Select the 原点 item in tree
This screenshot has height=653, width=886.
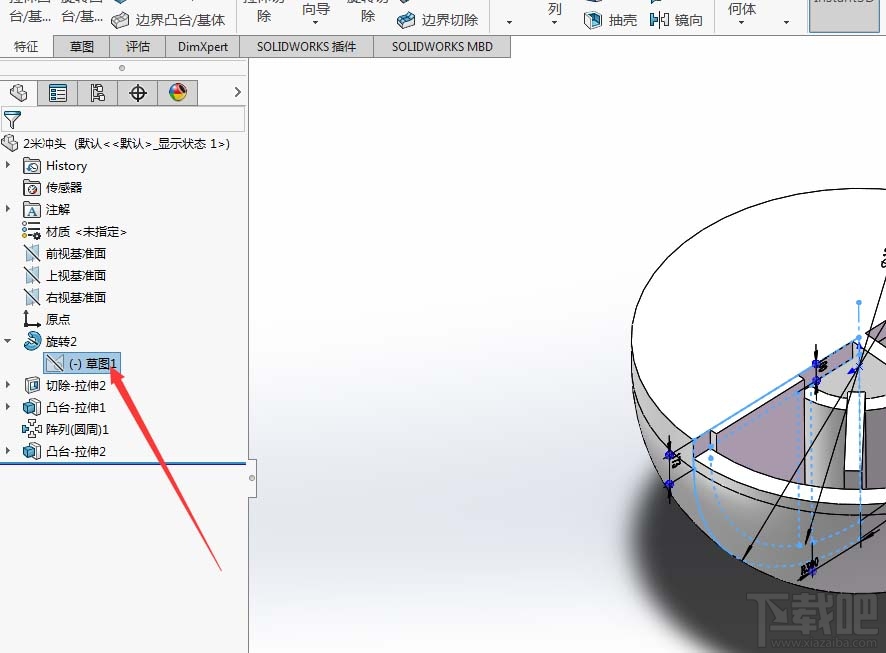58,318
